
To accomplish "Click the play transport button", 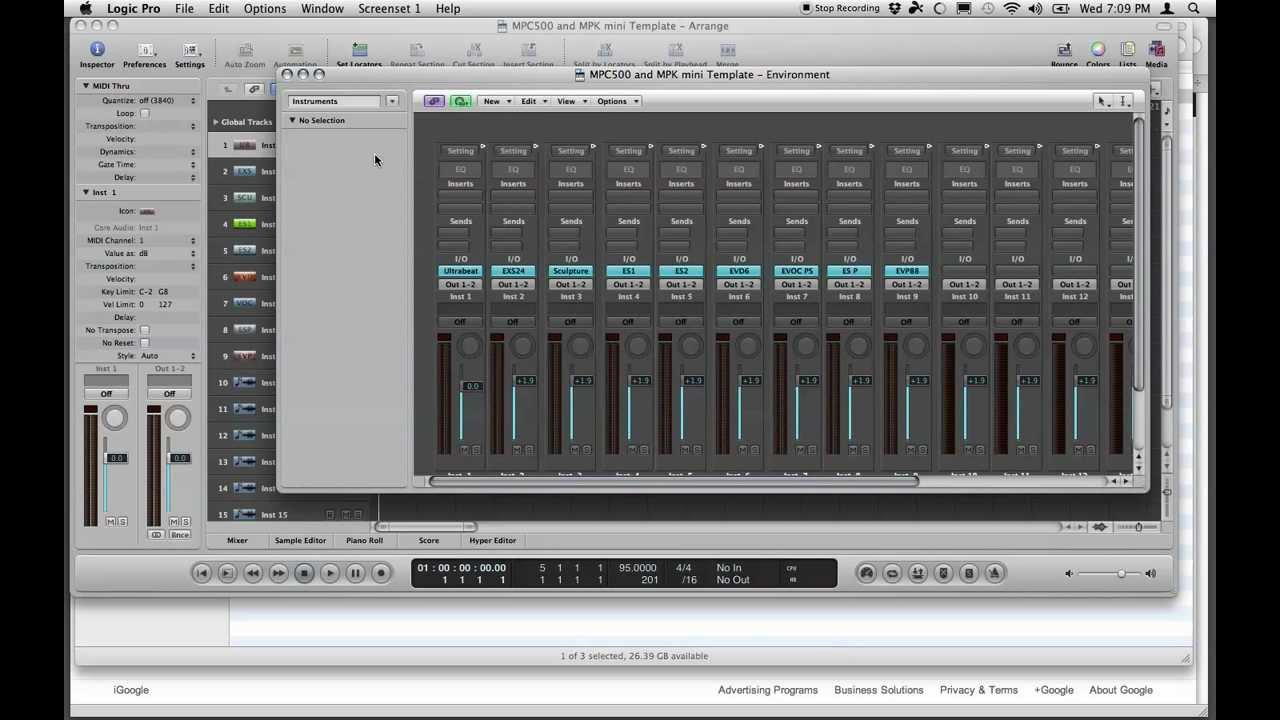I will coord(330,573).
